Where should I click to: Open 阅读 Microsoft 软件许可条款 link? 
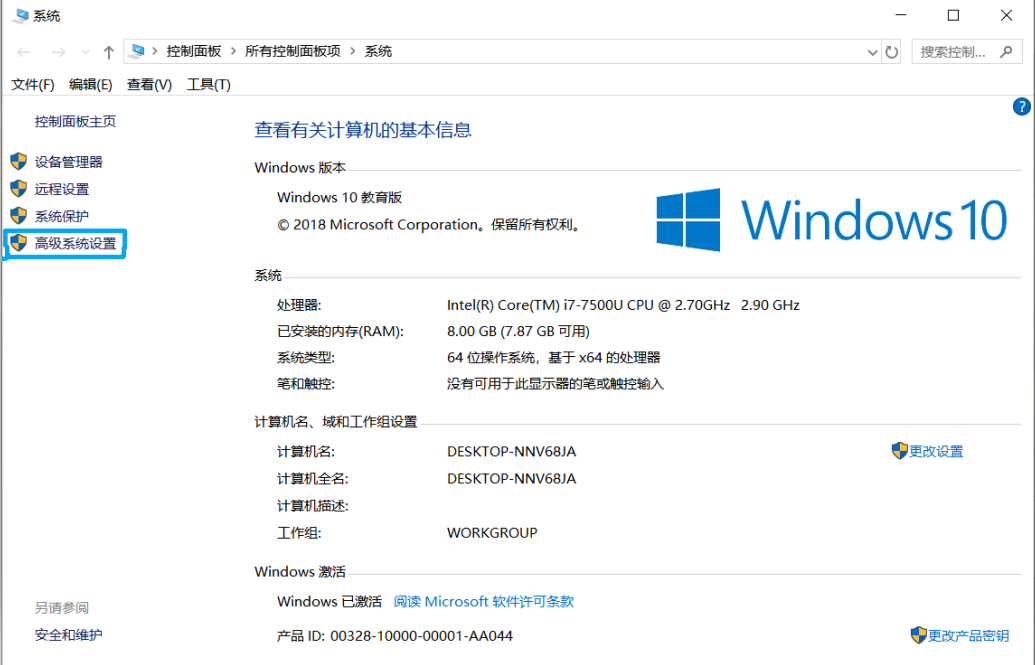pos(484,602)
